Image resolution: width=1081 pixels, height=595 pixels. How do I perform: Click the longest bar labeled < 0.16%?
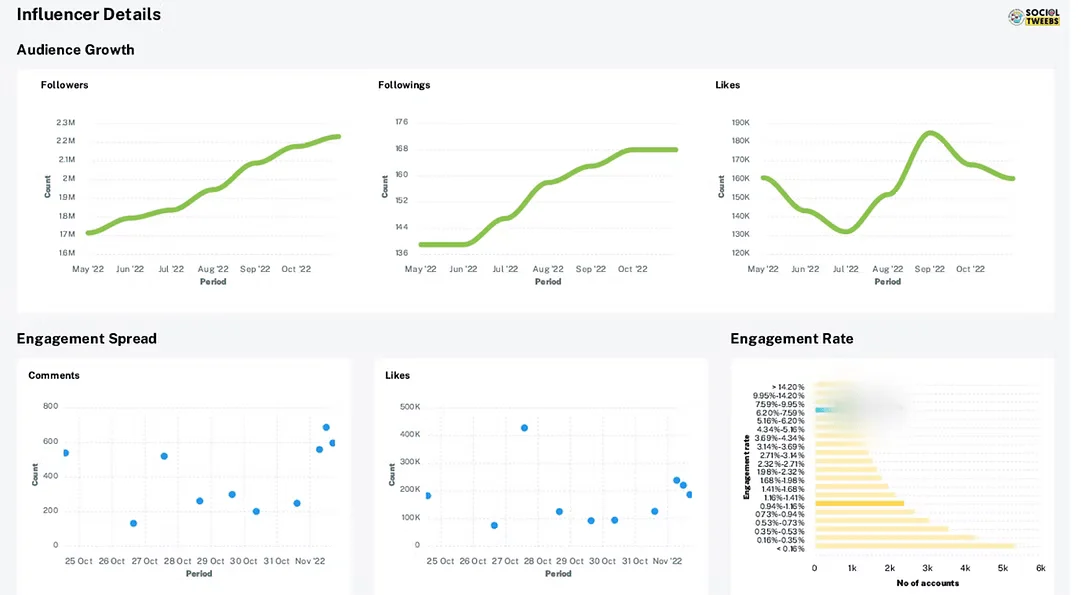[x=914, y=546]
